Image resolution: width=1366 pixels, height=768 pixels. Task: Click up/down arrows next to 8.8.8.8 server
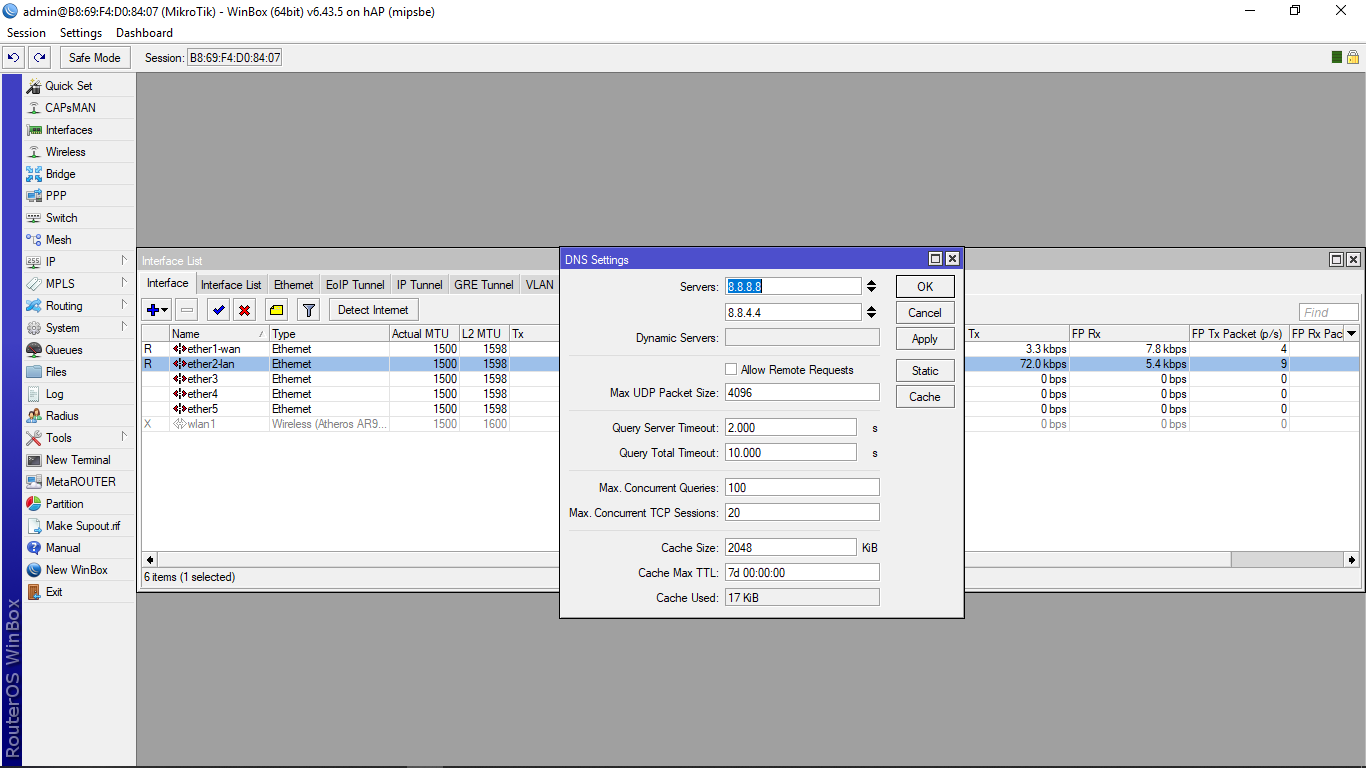tap(872, 287)
